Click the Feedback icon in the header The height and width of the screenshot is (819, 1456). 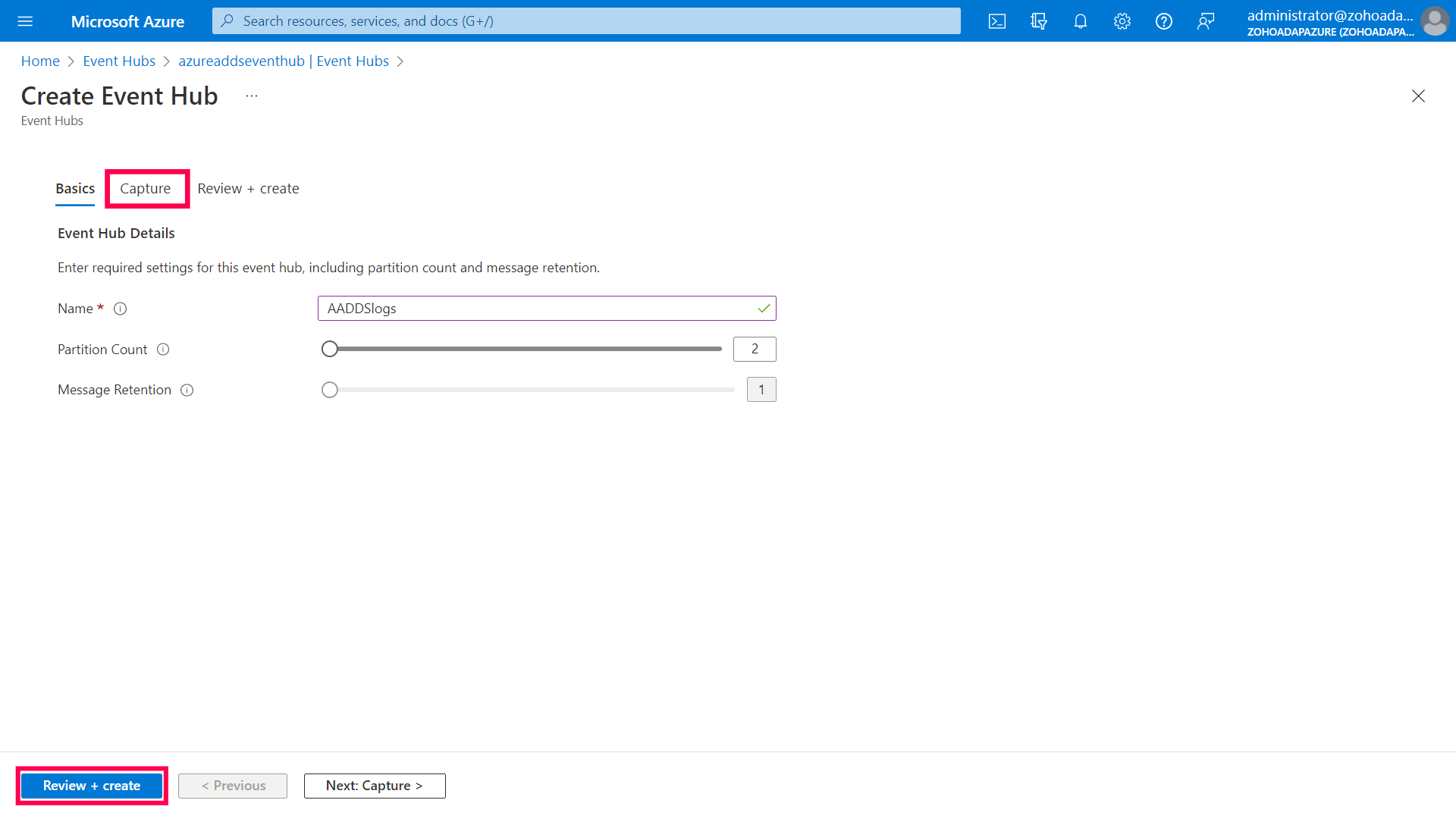[1206, 21]
